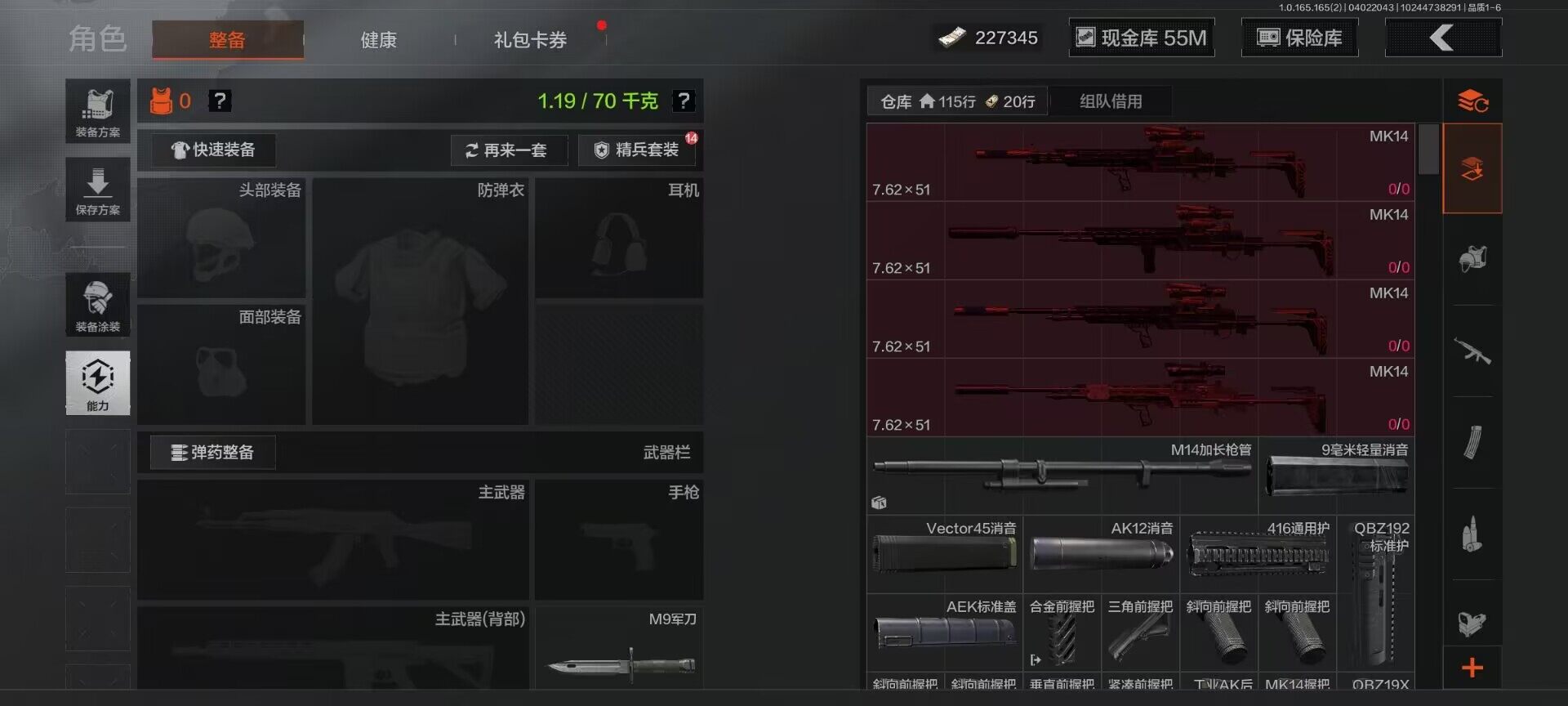This screenshot has height=706, width=1568.
Task: Open the 装备方案 loadout scheme icon
Action: pyautogui.click(x=98, y=112)
